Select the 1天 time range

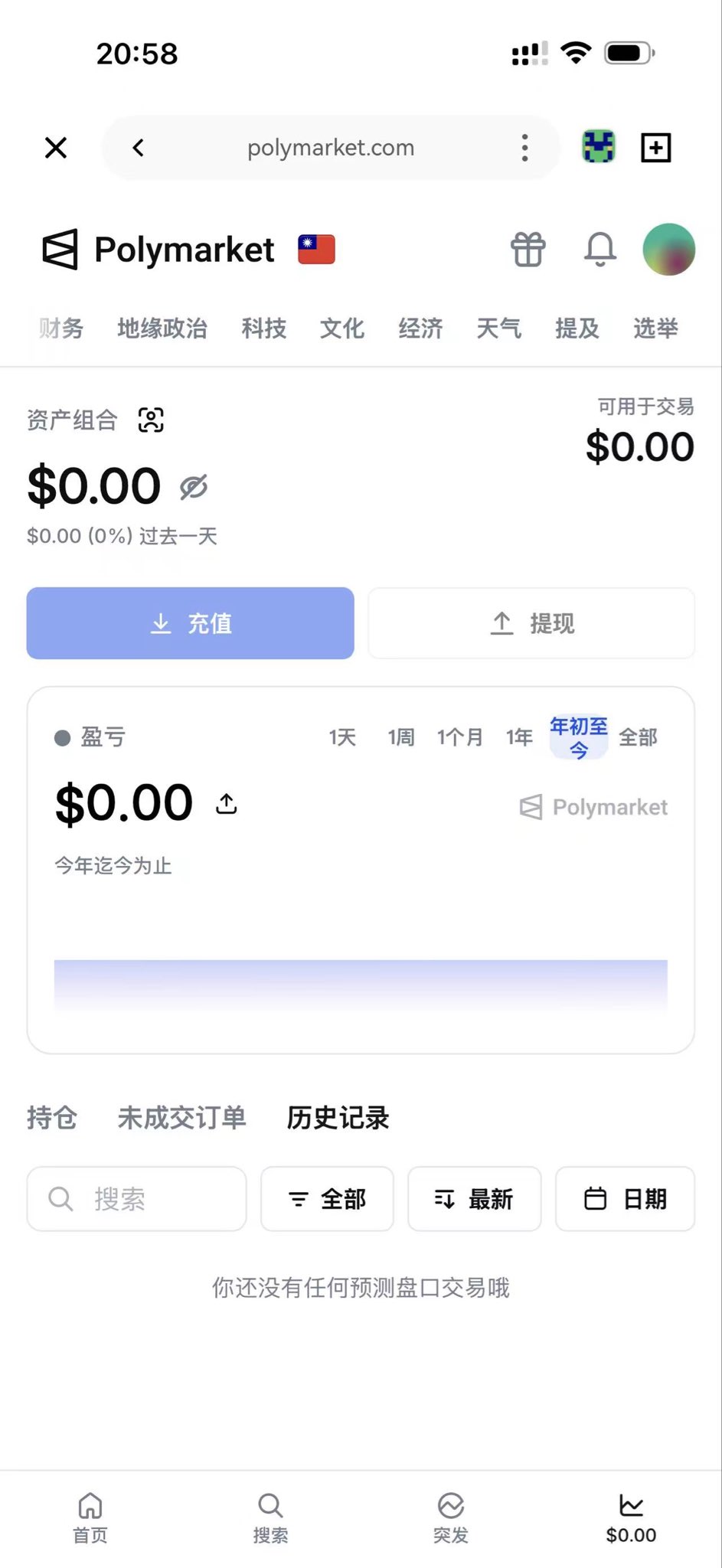click(342, 737)
